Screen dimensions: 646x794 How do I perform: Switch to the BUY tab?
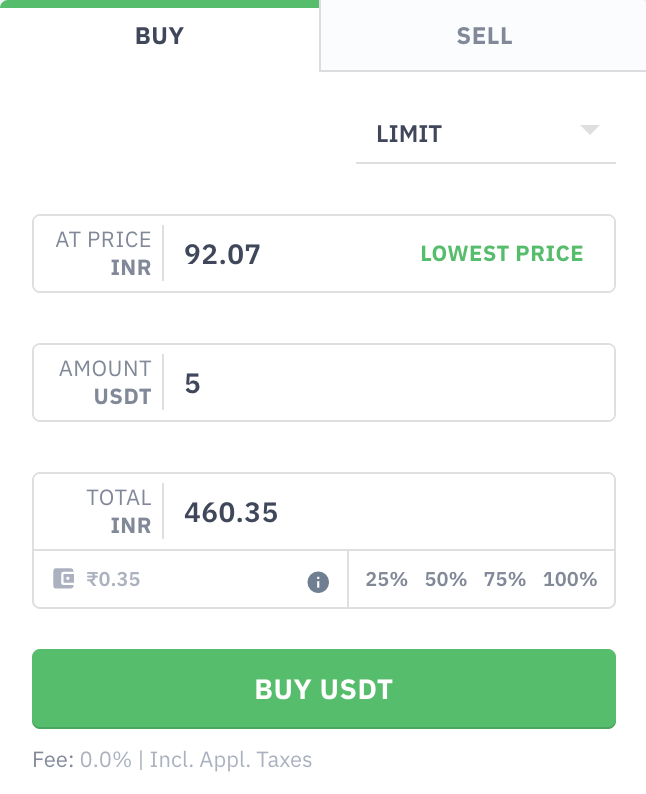click(x=160, y=37)
